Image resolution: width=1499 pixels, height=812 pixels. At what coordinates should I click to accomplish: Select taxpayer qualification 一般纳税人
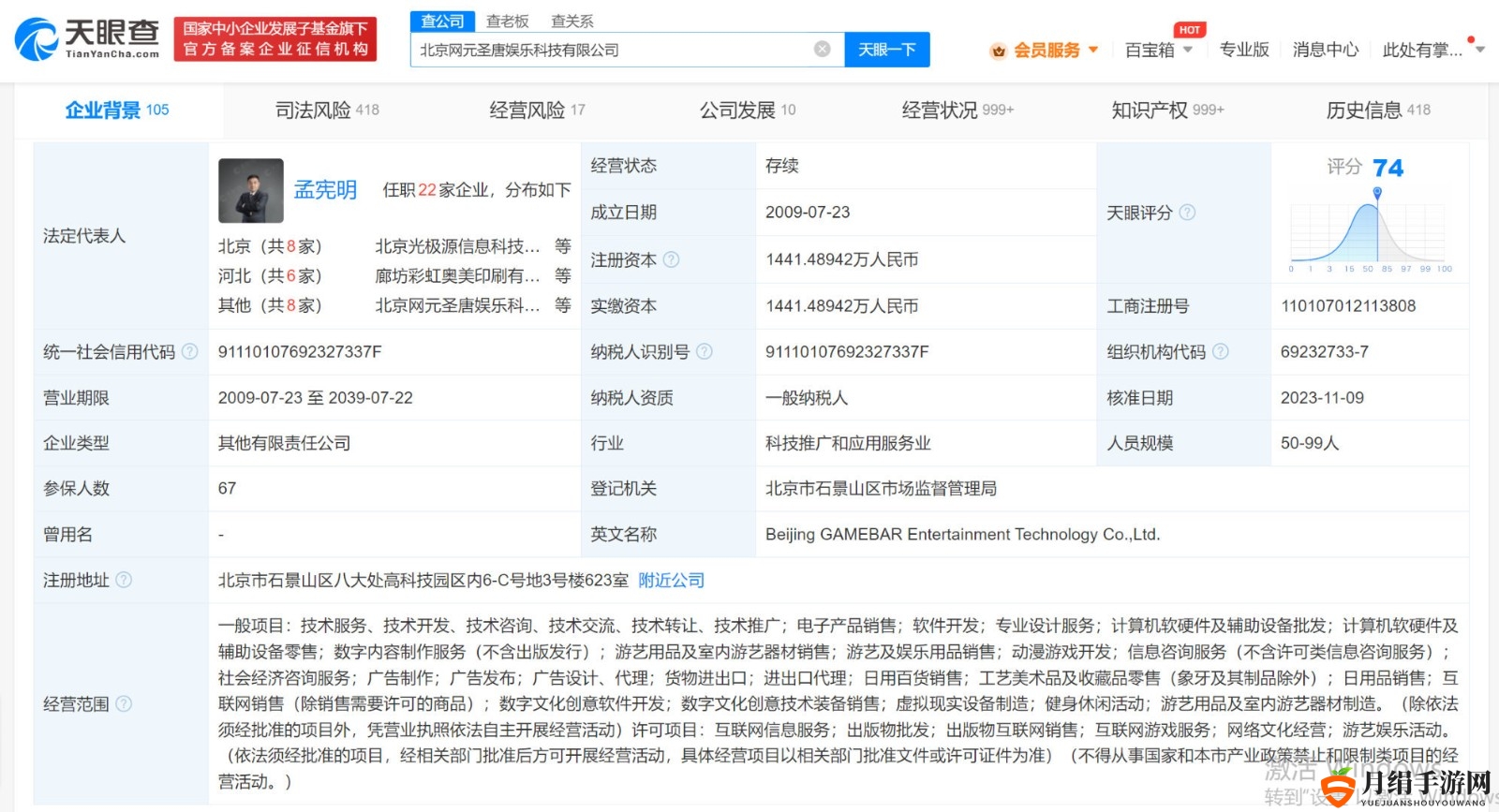pyautogui.click(x=807, y=397)
